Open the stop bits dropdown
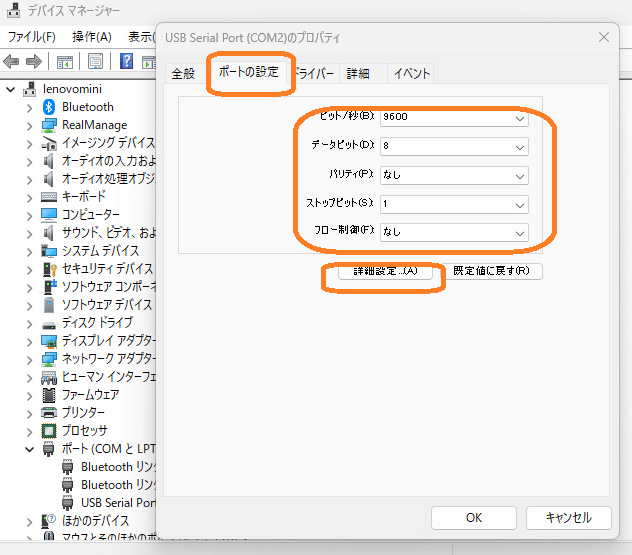Viewport: 632px width, 555px height. click(x=454, y=205)
